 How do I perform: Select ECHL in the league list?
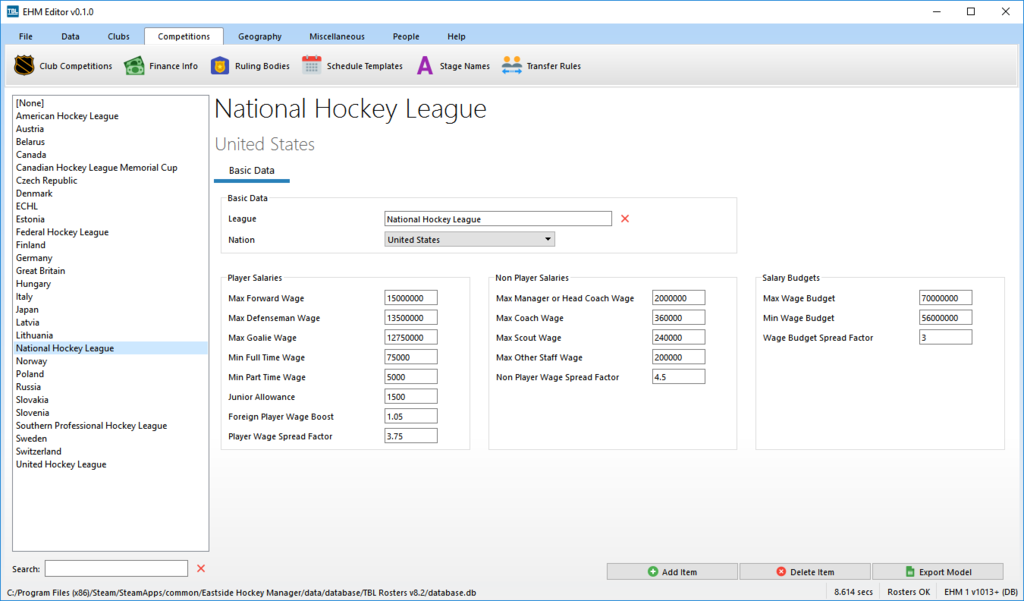(110, 206)
